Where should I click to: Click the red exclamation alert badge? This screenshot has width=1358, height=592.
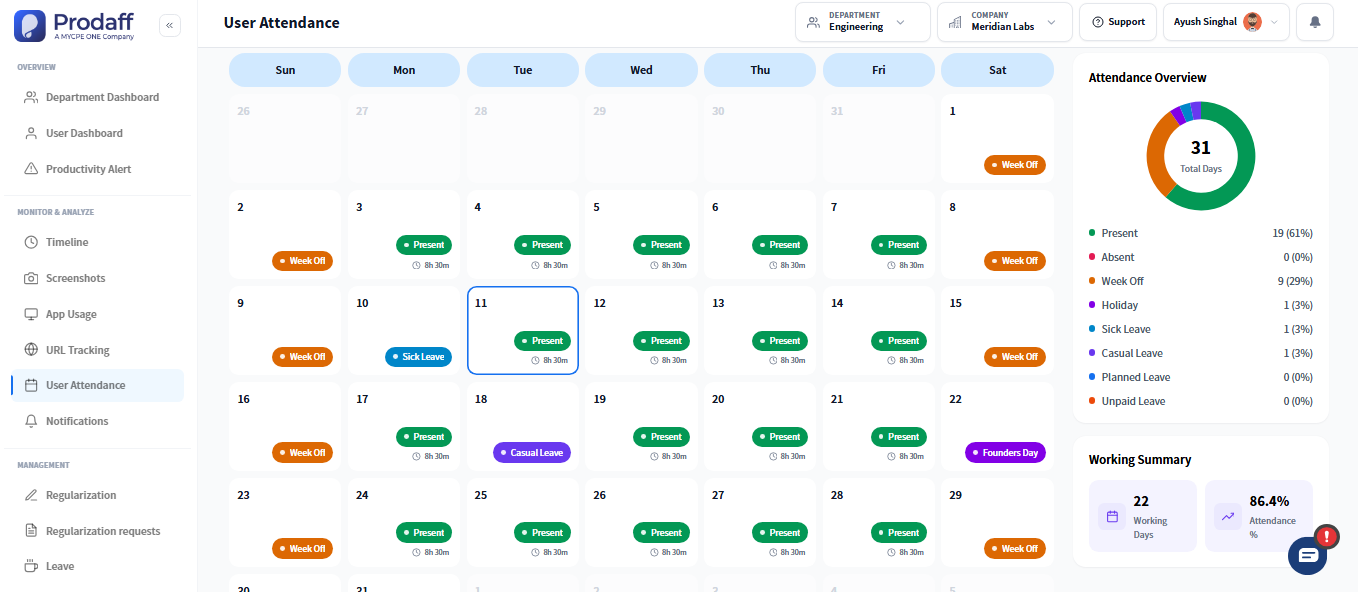(1326, 536)
